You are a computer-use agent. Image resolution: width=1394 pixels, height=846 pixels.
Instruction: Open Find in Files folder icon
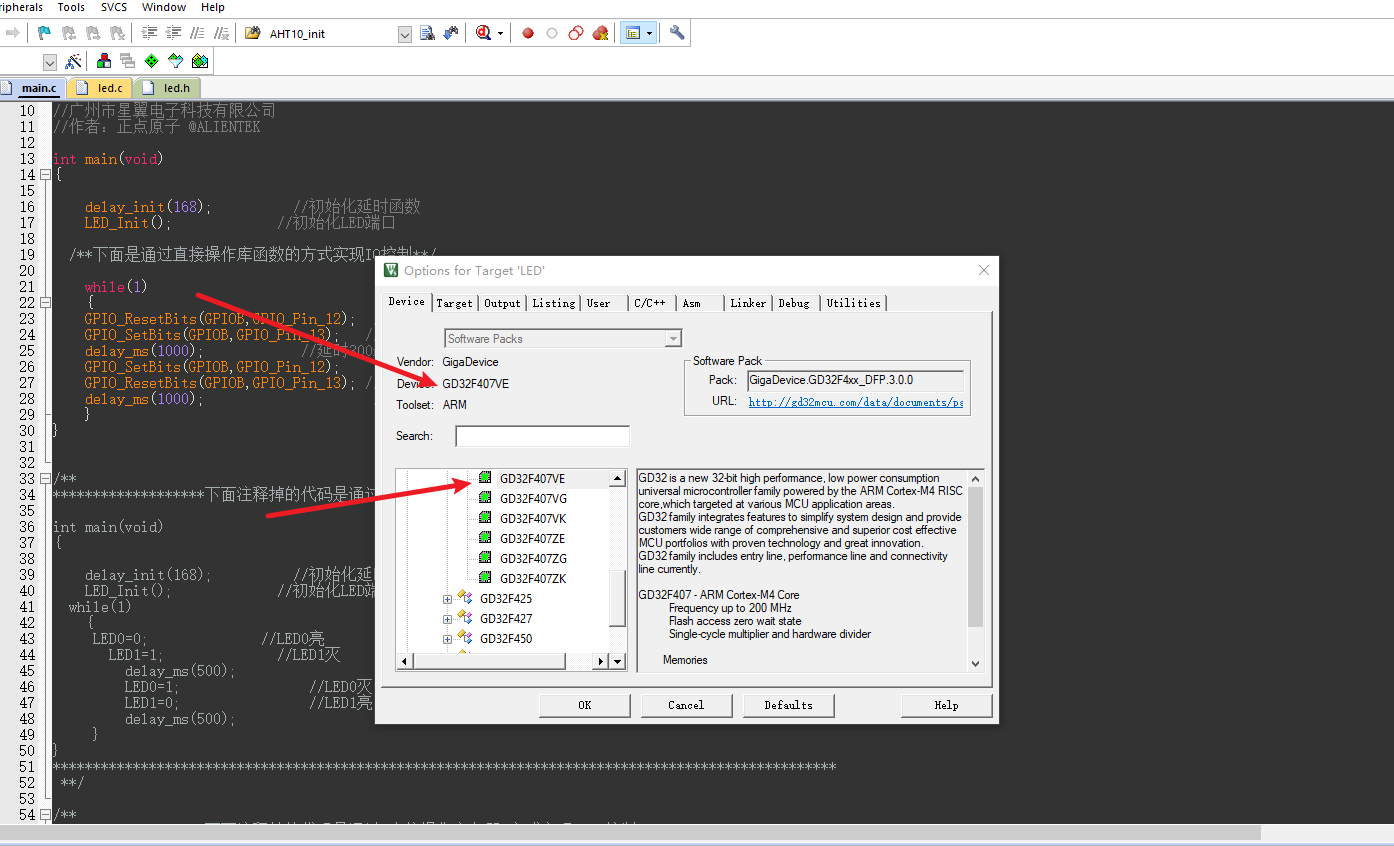pos(252,33)
